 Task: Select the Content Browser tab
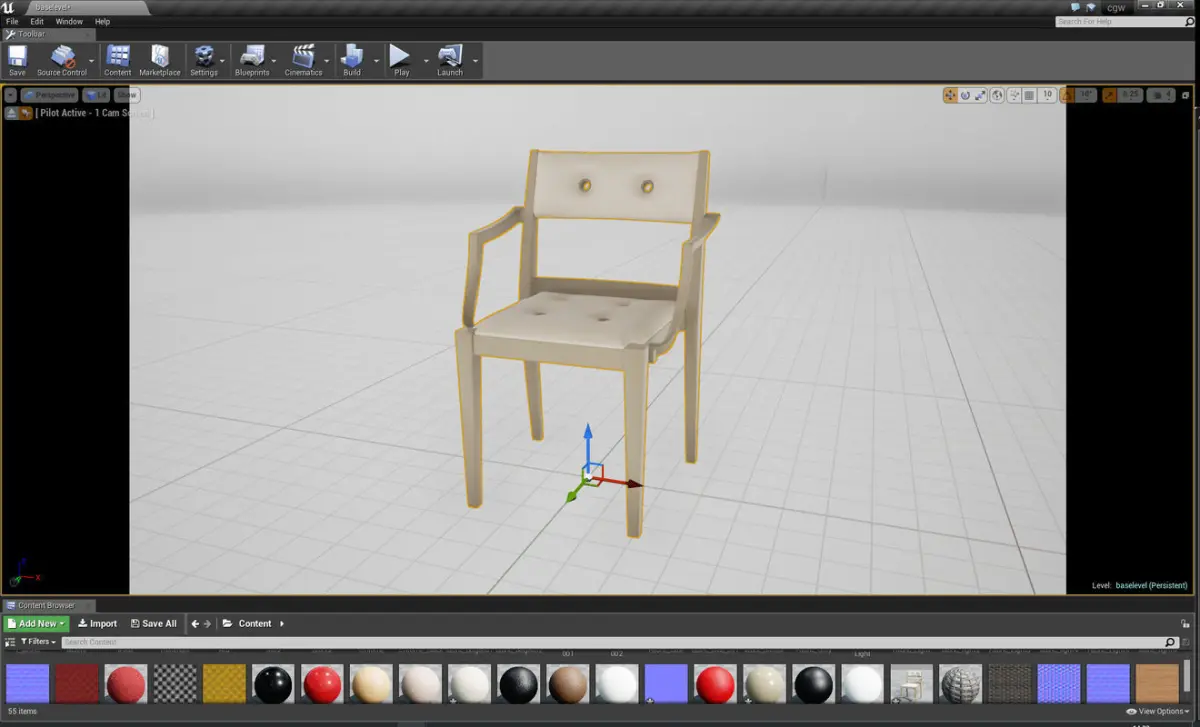pos(48,605)
